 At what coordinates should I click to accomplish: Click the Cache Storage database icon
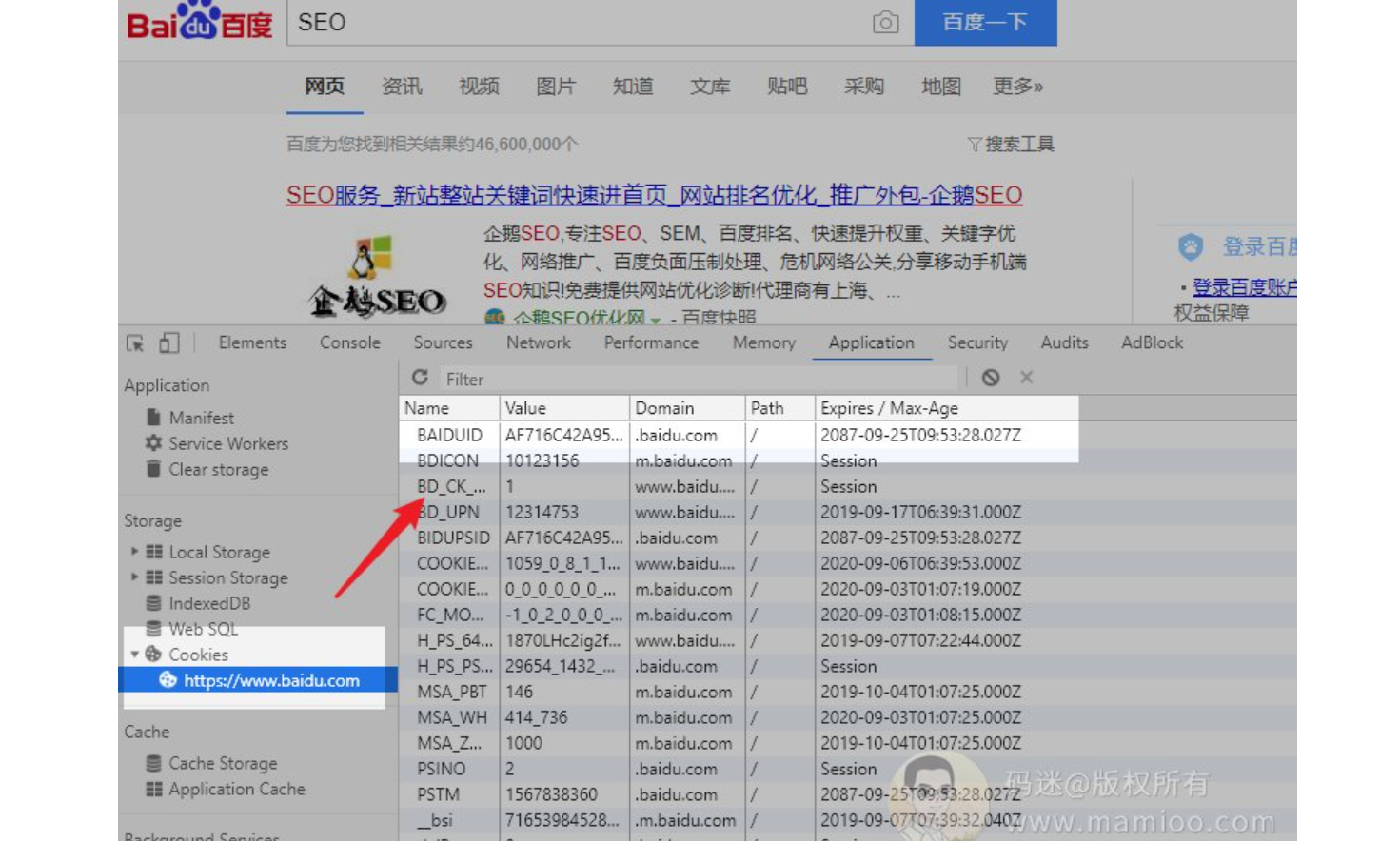[x=153, y=763]
